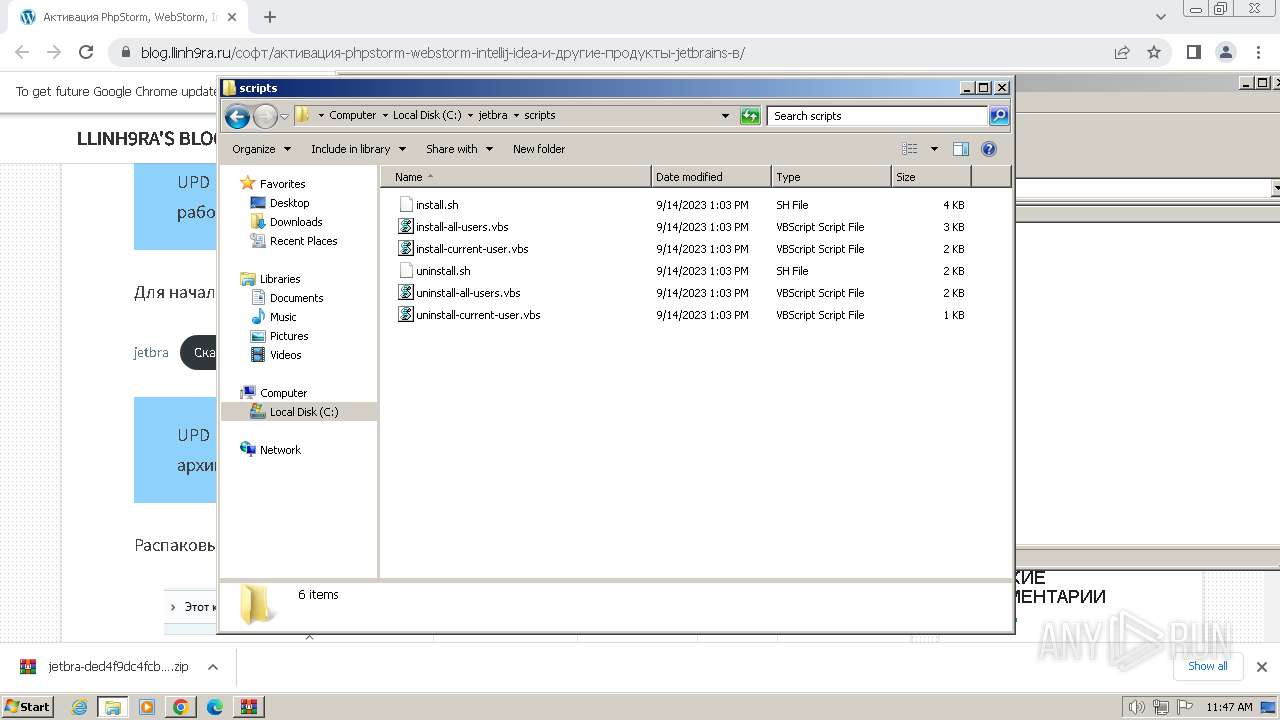
Task: Click the search magnifier icon in Explorer
Action: (998, 116)
